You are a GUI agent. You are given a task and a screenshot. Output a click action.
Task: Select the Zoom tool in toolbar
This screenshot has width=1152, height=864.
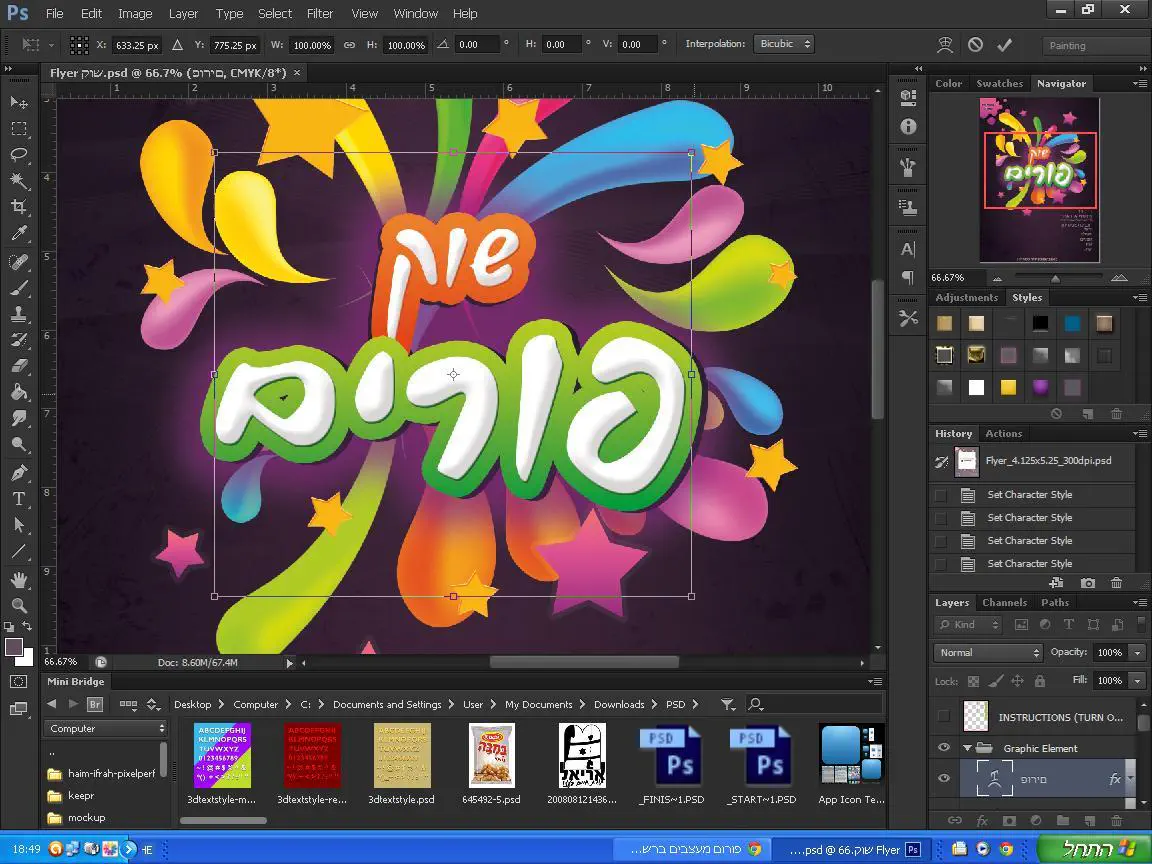pyautogui.click(x=19, y=605)
